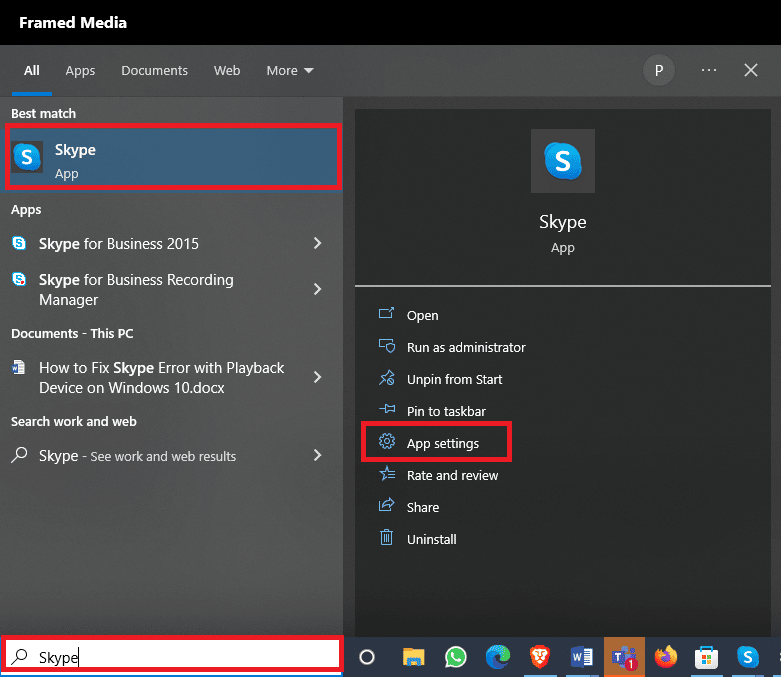Open the More dropdown
This screenshot has height=677, width=781.
point(290,71)
